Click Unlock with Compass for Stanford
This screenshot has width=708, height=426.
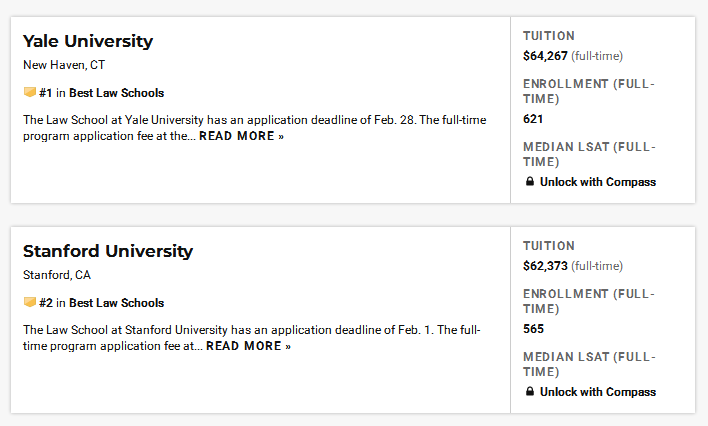(x=598, y=392)
